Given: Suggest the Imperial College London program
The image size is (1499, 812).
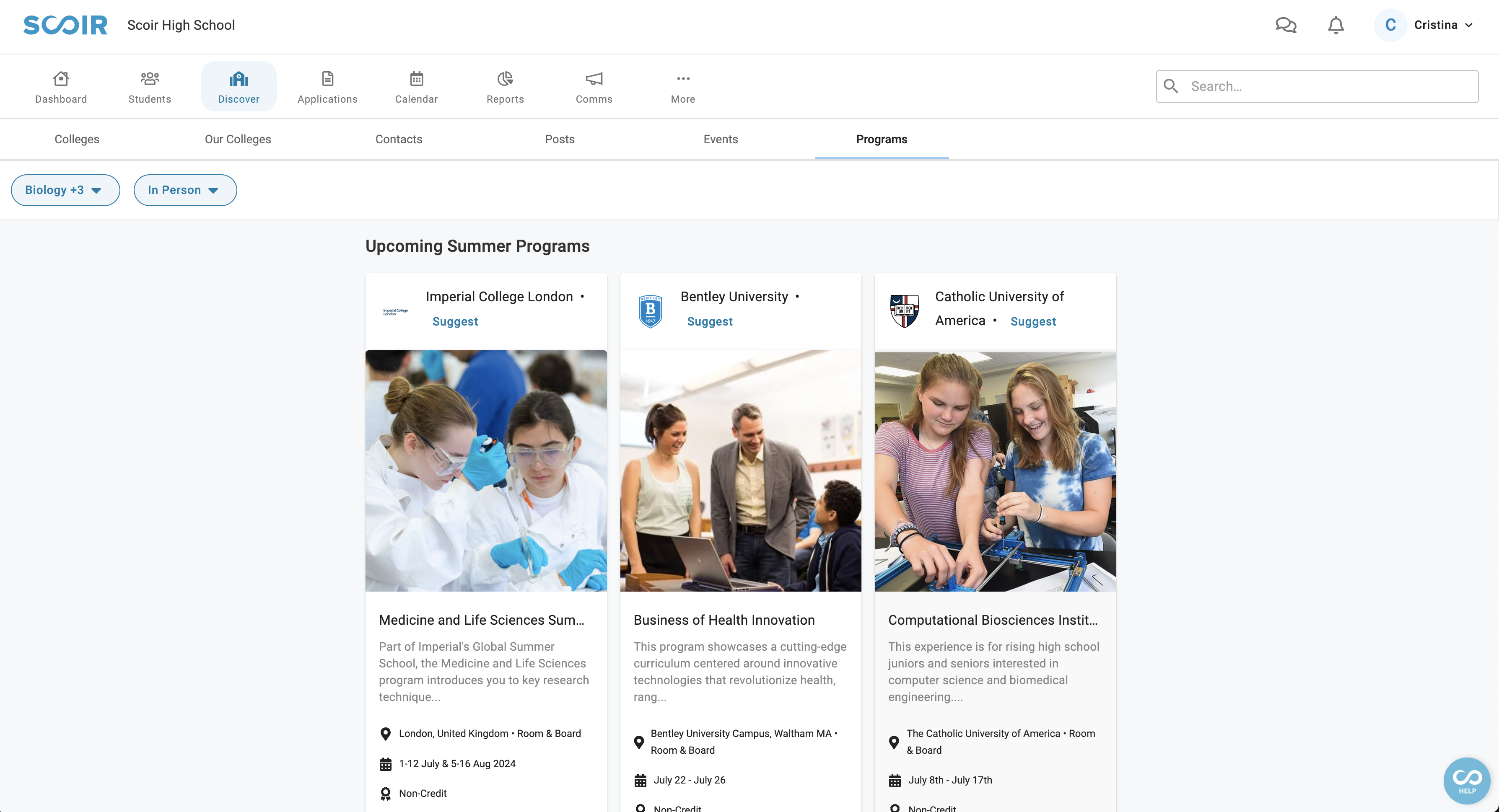Looking at the screenshot, I should click(455, 322).
